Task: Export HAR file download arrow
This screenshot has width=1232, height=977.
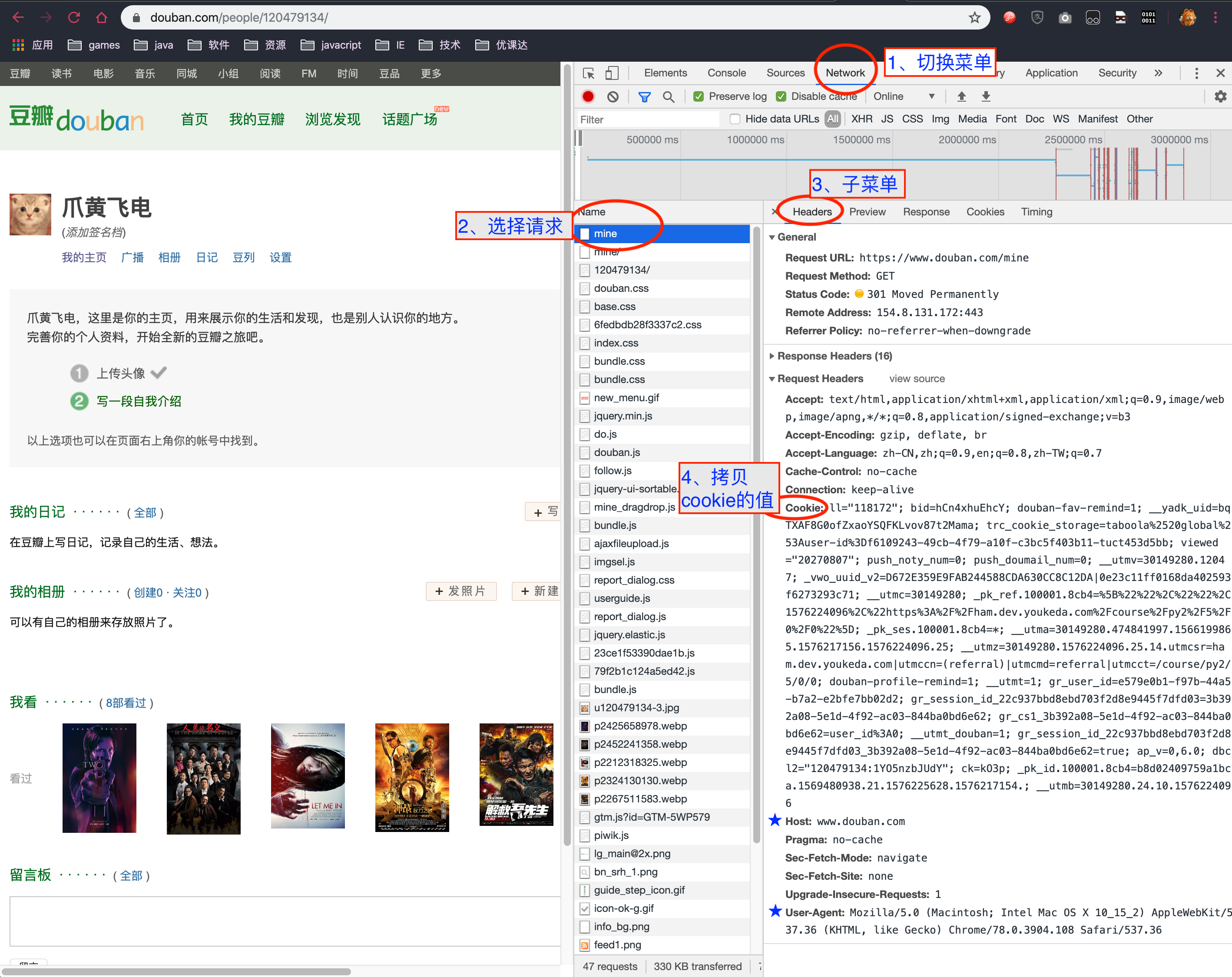Action: 986,96
